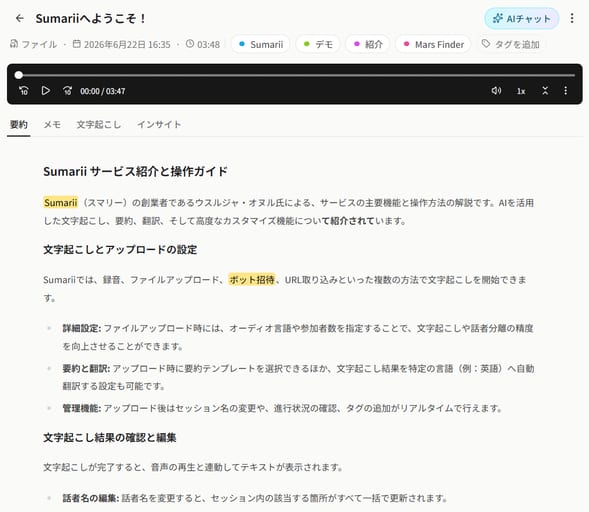Click the heading Sumarii サービス紹介と操作ガイド
The height and width of the screenshot is (512, 589).
pyautogui.click(x=135, y=172)
